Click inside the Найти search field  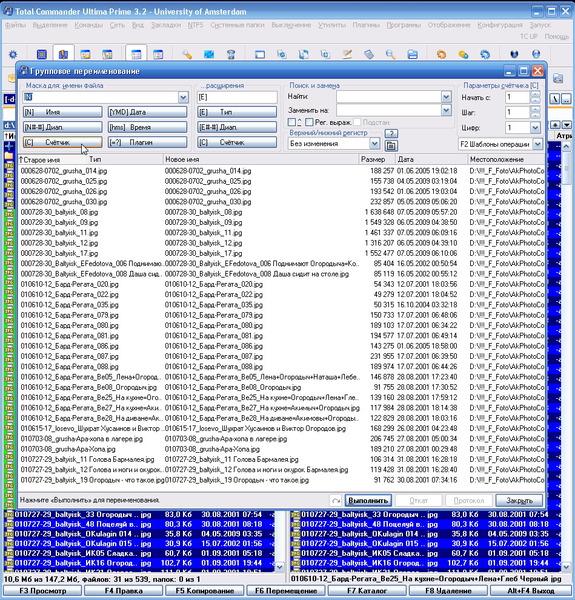[x=389, y=97]
